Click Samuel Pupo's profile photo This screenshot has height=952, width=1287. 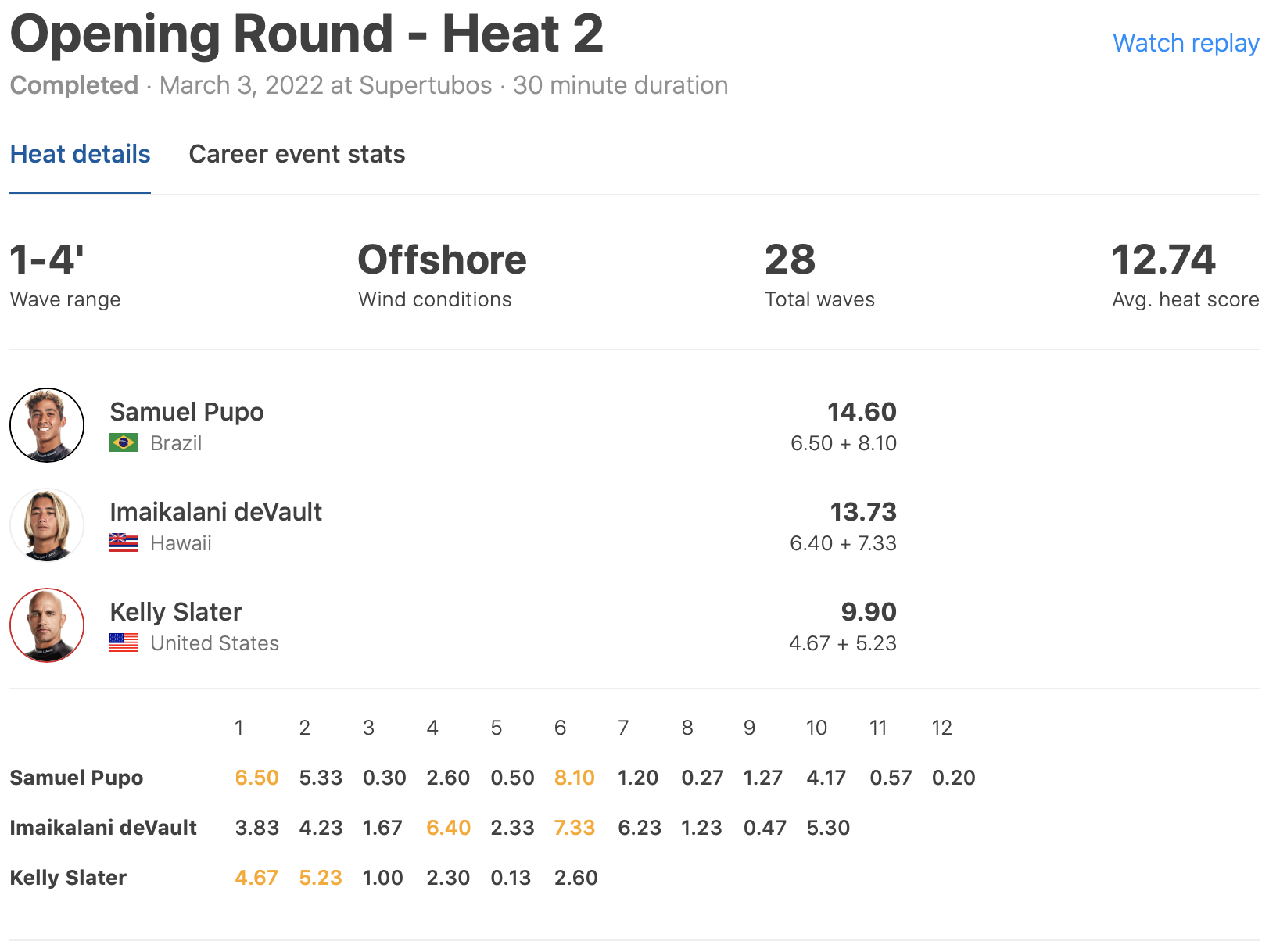tap(47, 425)
